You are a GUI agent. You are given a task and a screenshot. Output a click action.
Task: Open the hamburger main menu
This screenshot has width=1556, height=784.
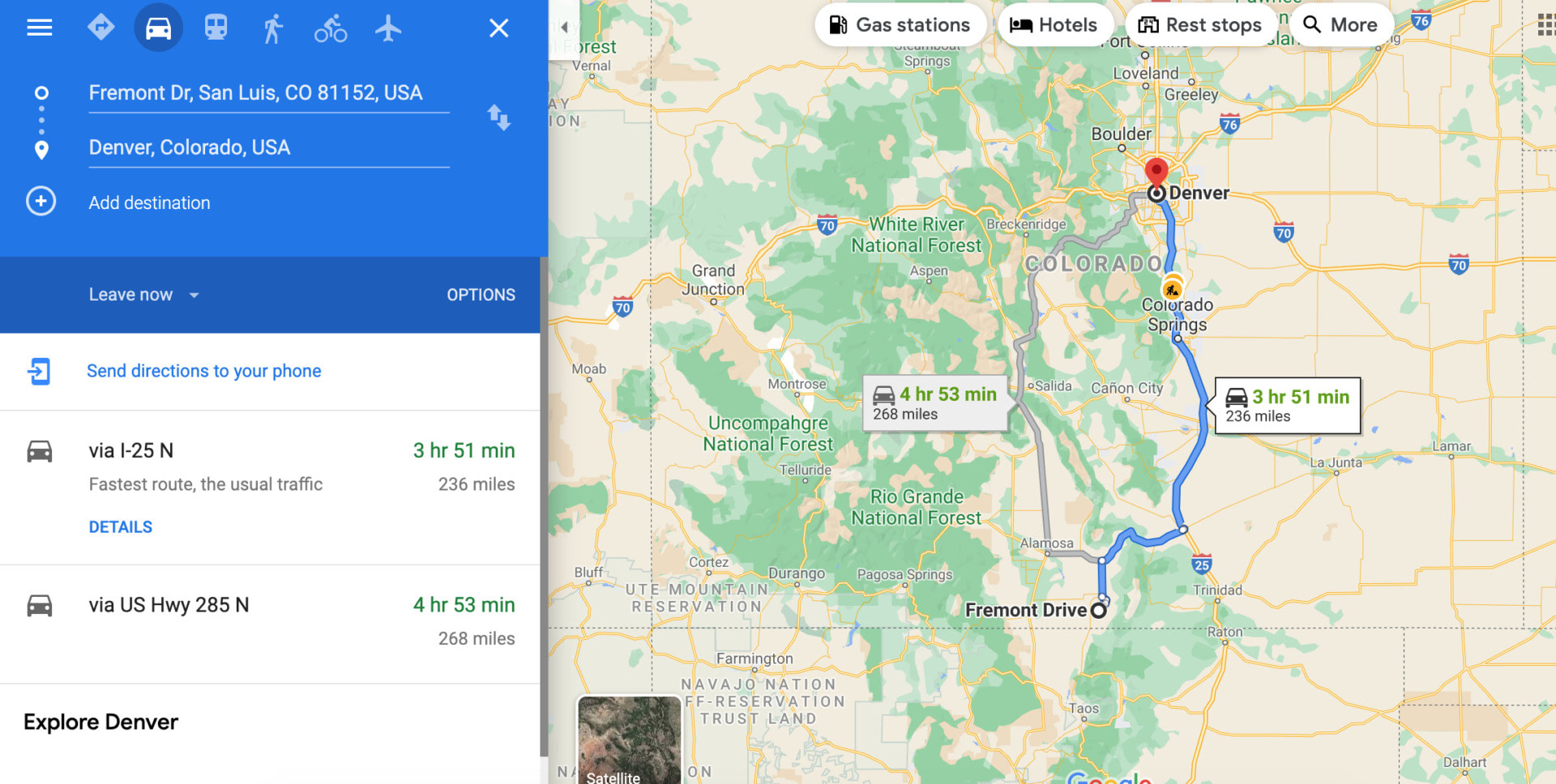click(x=39, y=28)
